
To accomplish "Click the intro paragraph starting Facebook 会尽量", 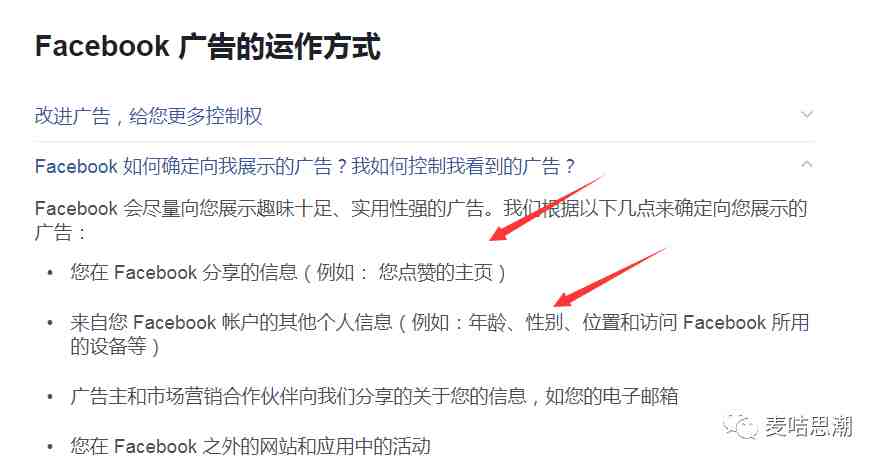I will click(x=421, y=220).
